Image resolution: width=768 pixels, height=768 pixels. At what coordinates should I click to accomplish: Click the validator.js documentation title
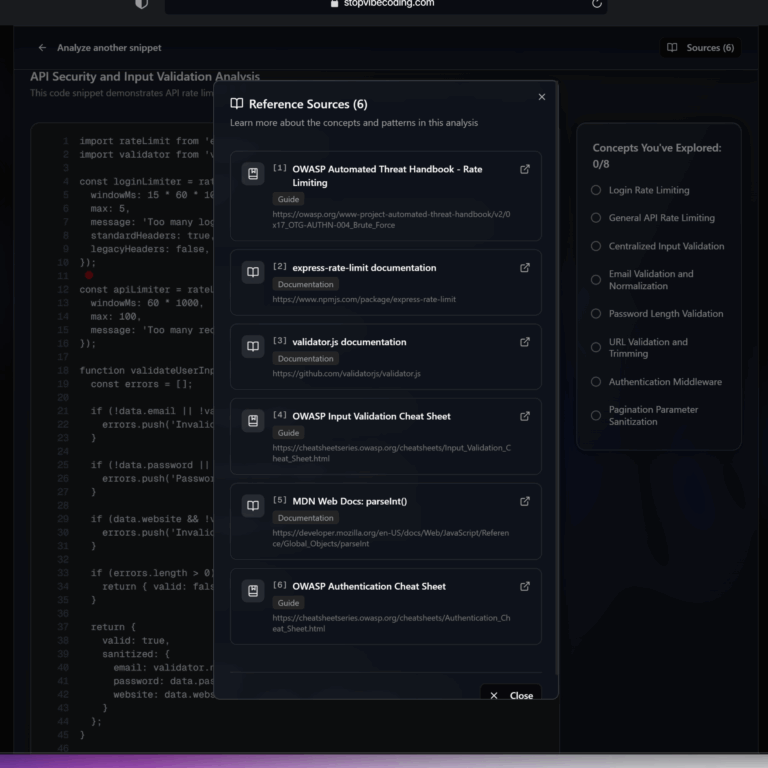pos(349,342)
